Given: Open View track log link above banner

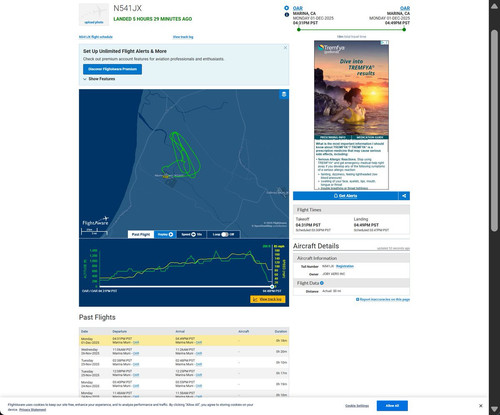Looking at the screenshot, I should coord(183,37).
